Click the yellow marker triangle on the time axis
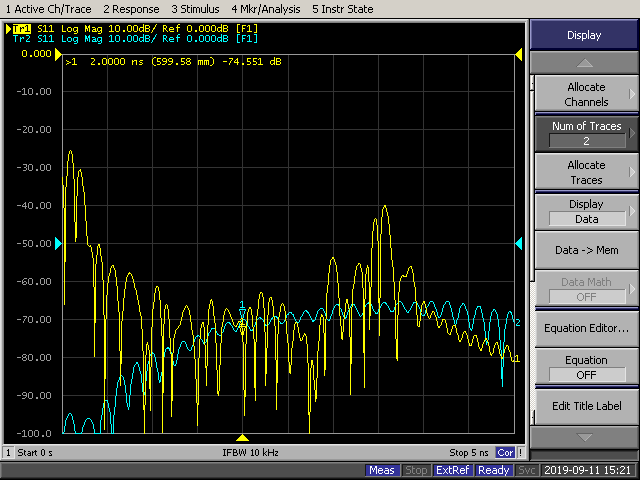The image size is (640, 480). pyautogui.click(x=241, y=438)
